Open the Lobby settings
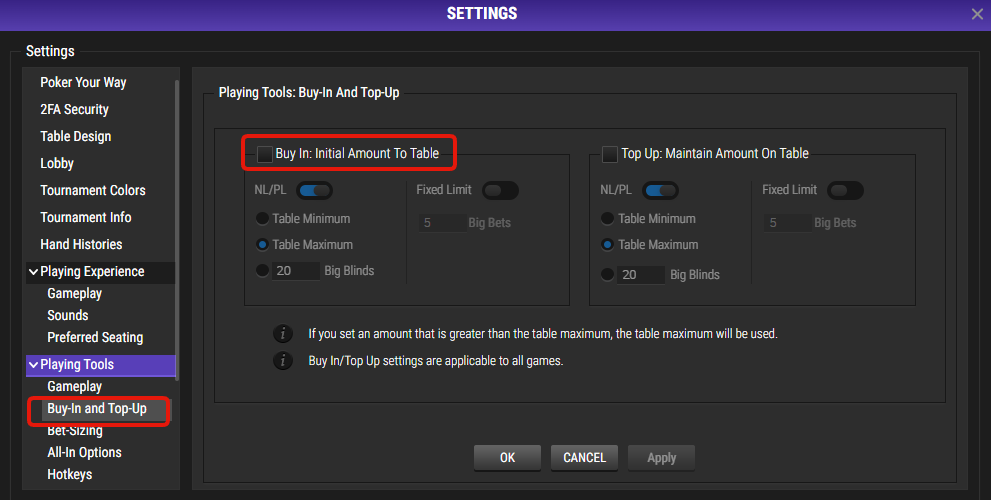This screenshot has width=991, height=500. (x=57, y=164)
